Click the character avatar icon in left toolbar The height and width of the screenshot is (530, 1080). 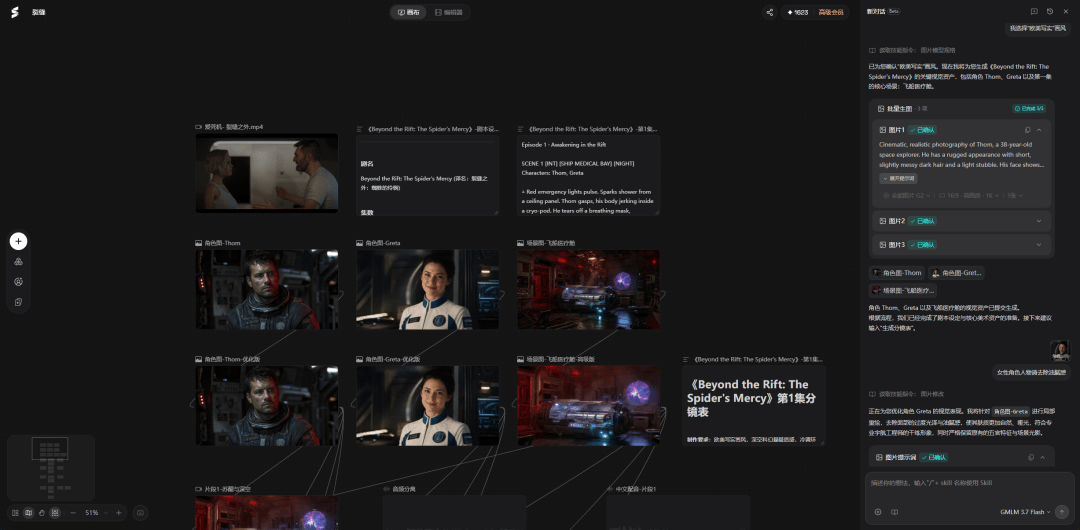19,282
